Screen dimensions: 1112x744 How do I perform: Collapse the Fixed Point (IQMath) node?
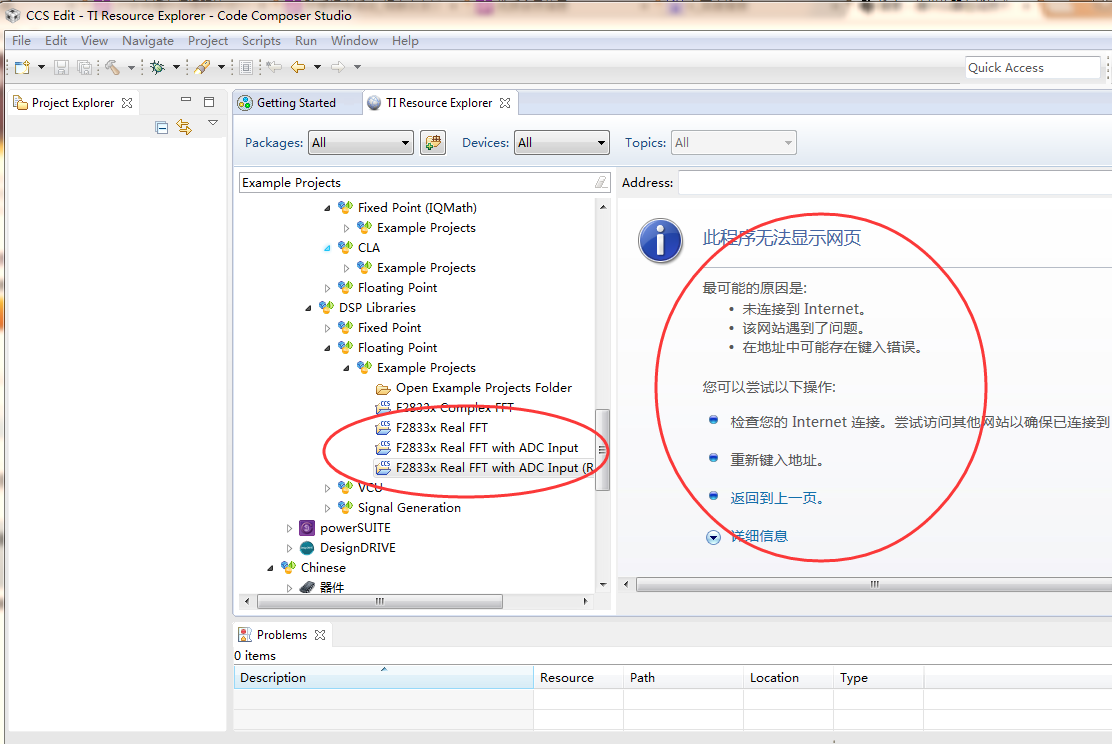click(327, 208)
